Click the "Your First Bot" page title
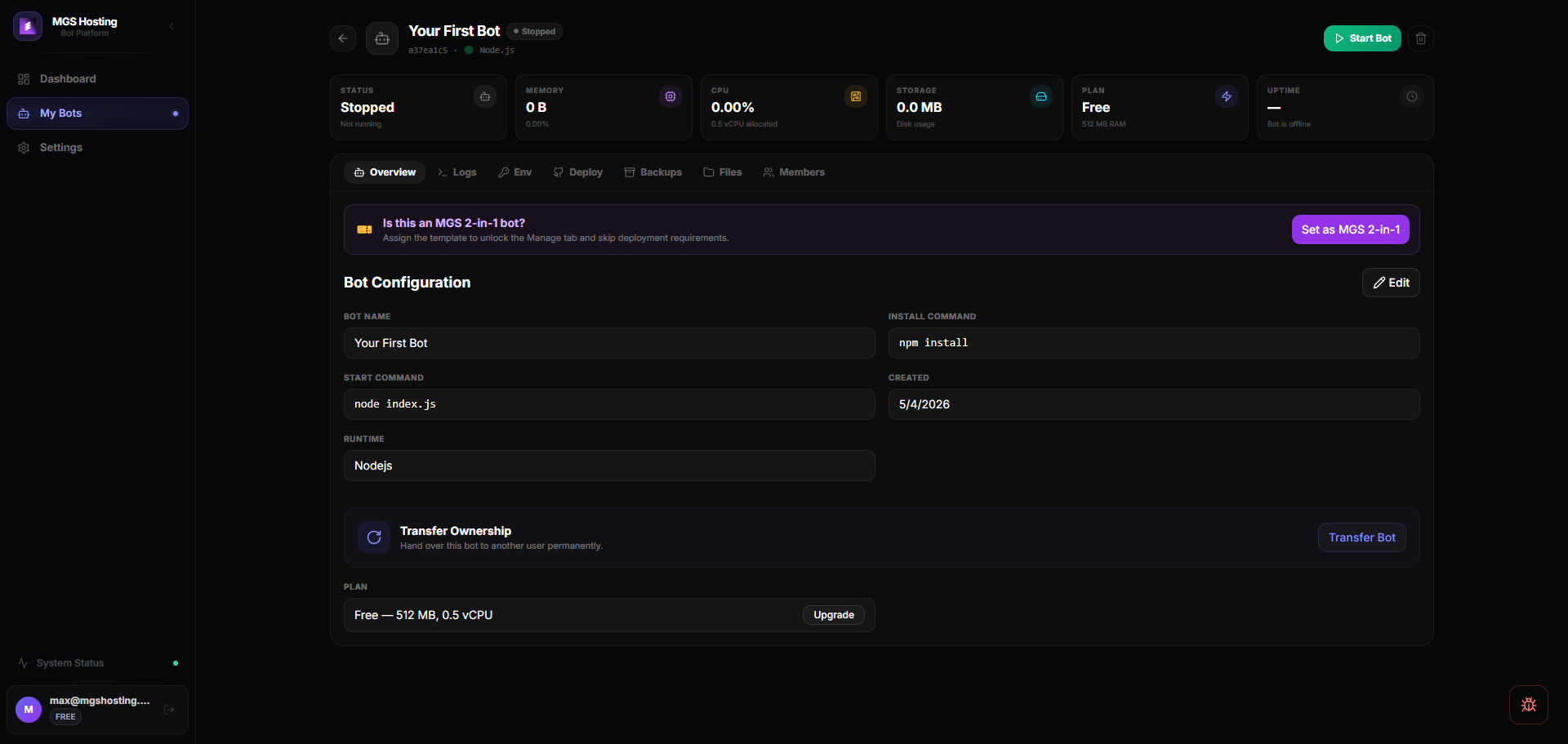Screen dimensions: 1568x744 click(454, 31)
